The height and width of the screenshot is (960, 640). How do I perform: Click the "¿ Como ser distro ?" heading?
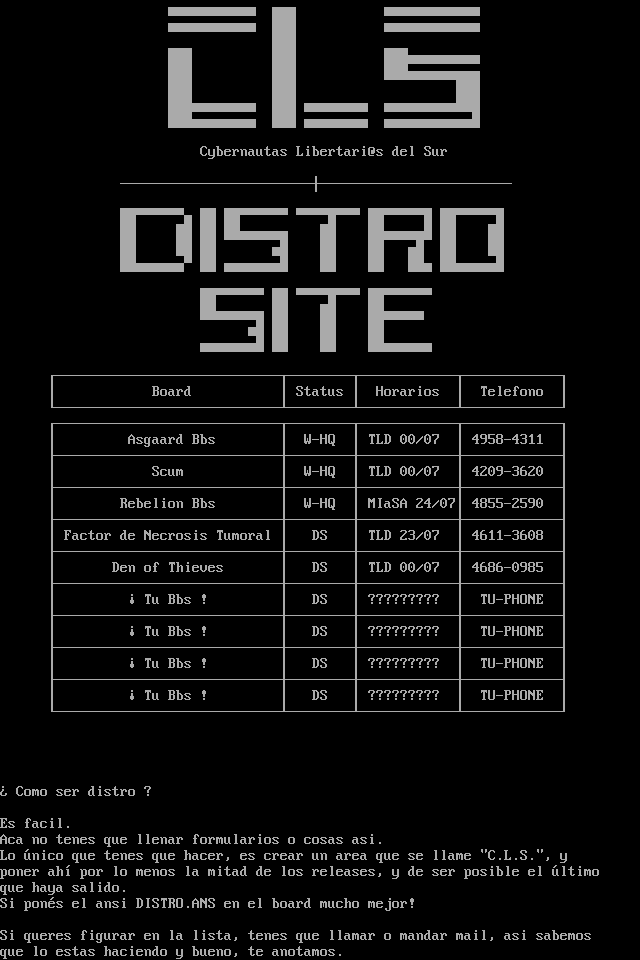[x=76, y=792]
